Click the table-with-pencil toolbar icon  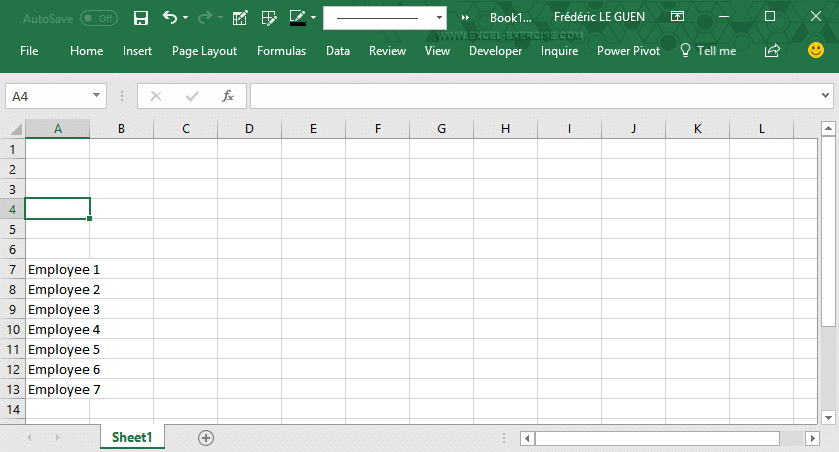coord(269,18)
